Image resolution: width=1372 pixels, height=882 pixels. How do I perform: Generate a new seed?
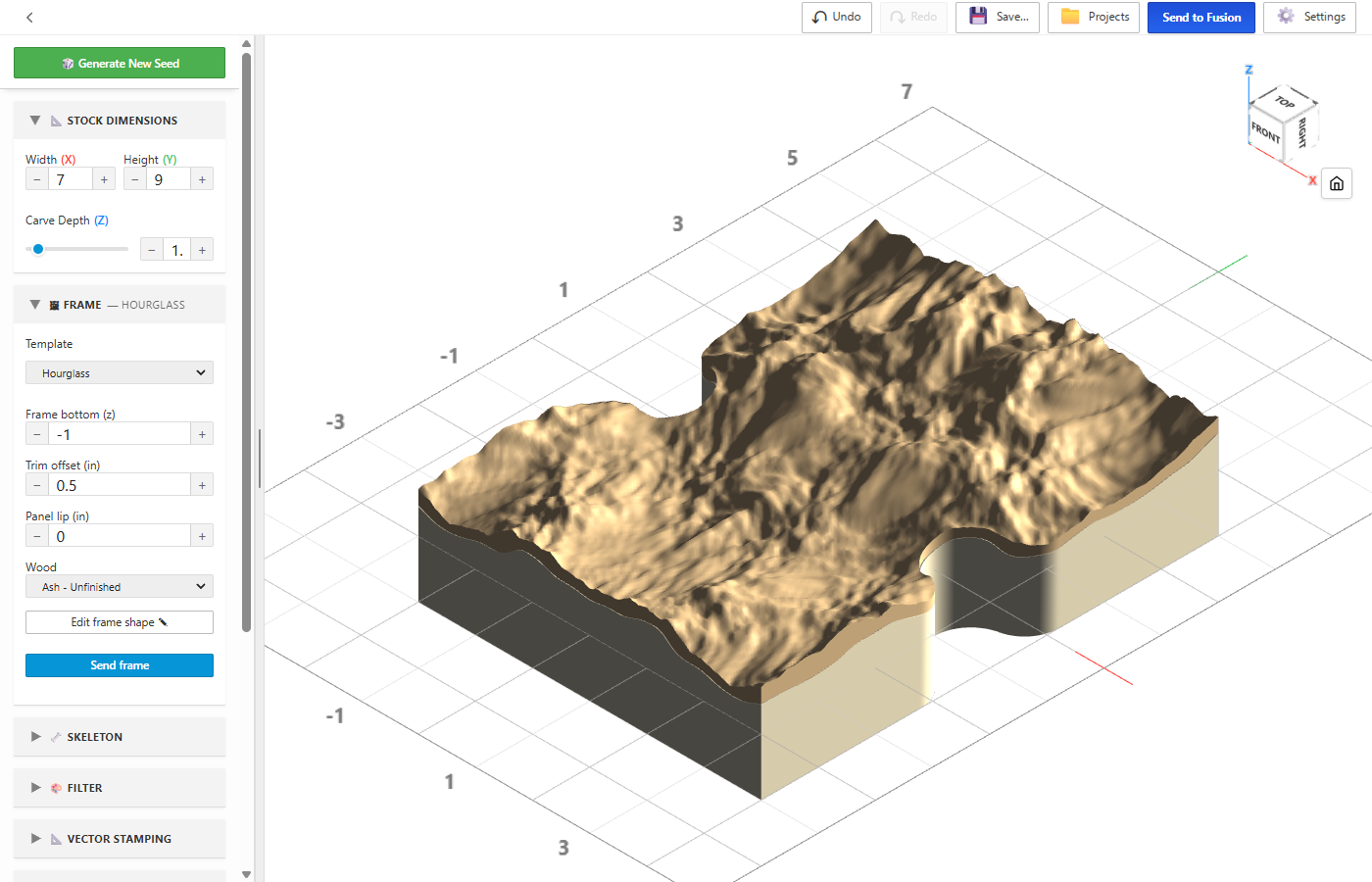click(120, 63)
